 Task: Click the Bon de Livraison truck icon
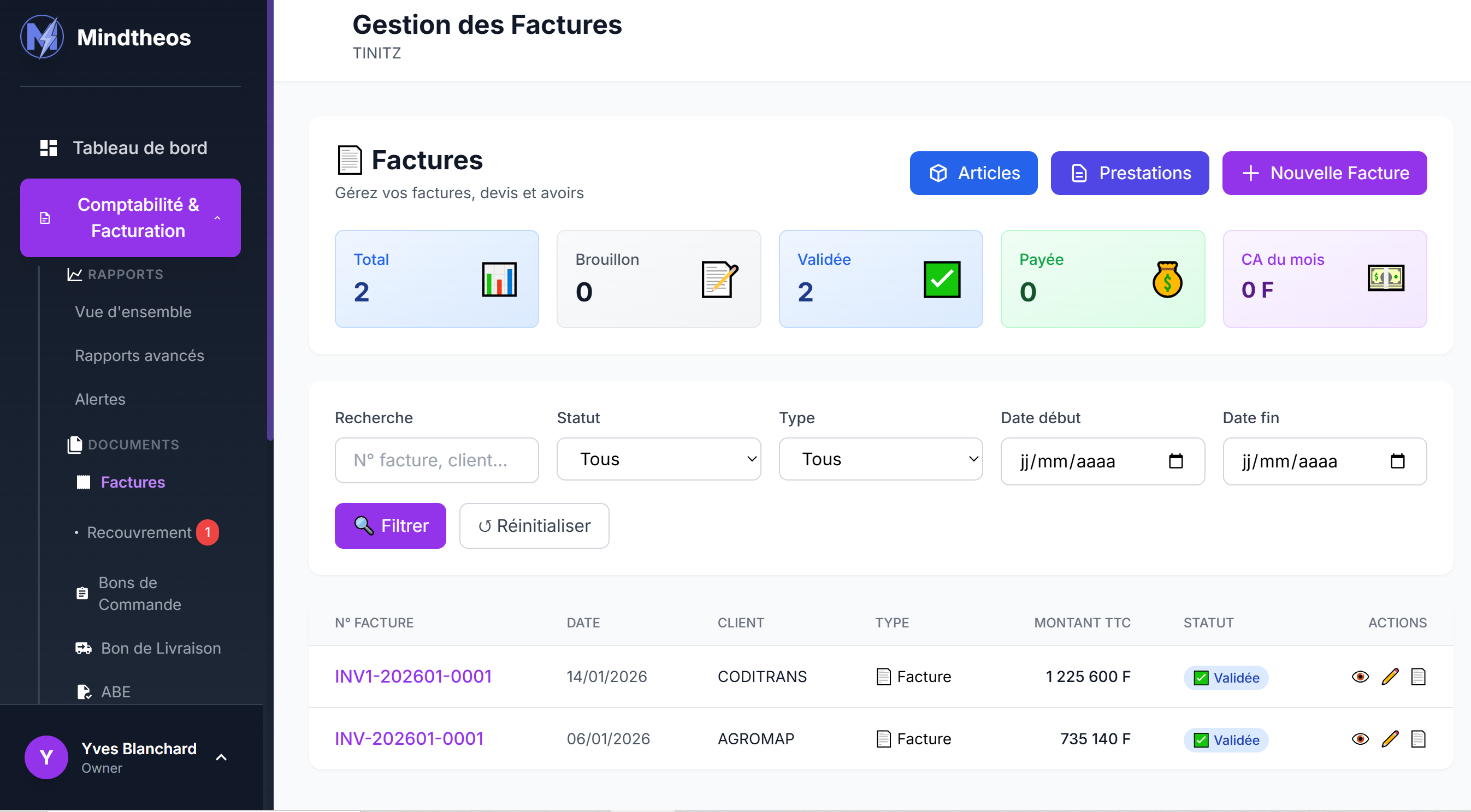82,648
